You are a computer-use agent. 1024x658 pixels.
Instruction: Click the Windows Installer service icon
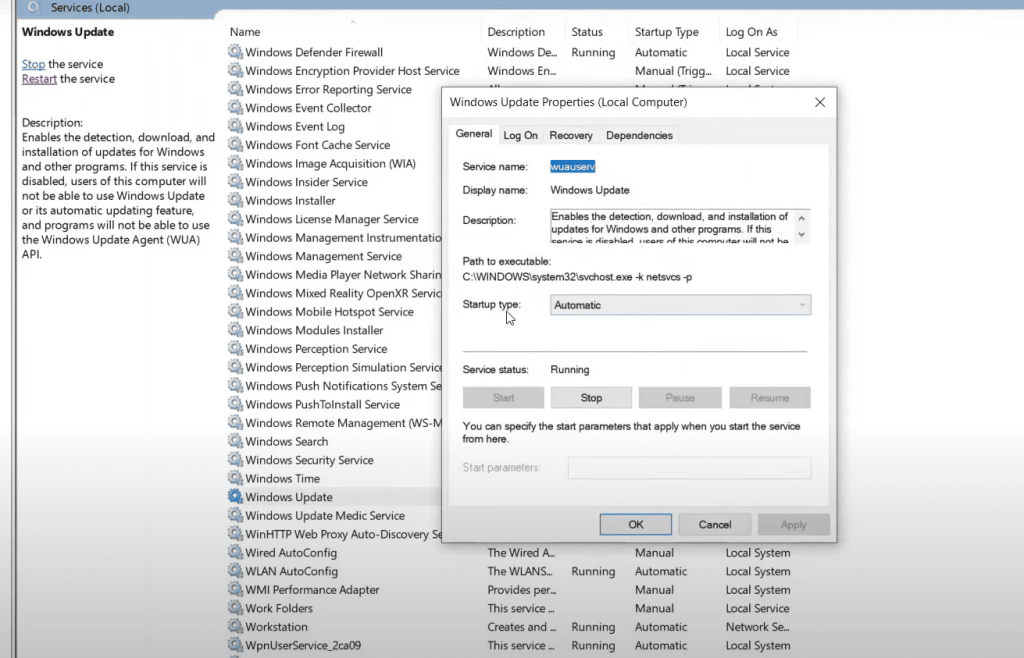click(235, 200)
